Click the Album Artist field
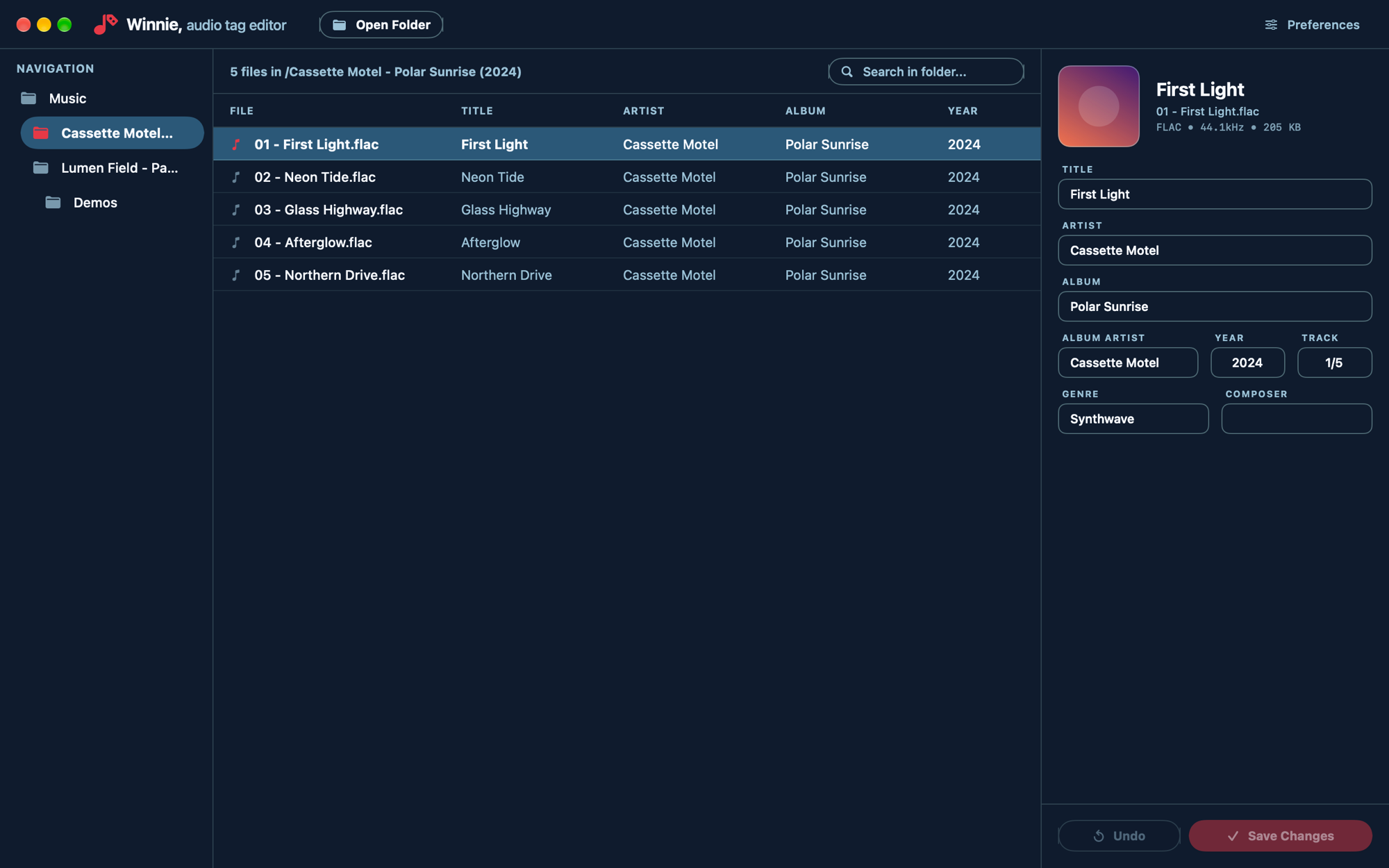Screen dimensions: 1389x868 pyautogui.click(x=1128, y=362)
